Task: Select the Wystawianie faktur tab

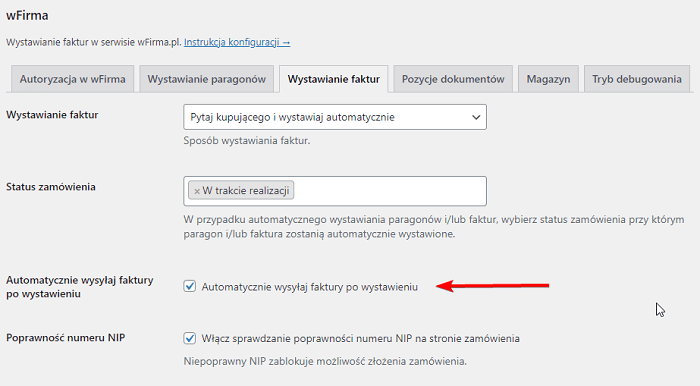Action: coord(333,79)
